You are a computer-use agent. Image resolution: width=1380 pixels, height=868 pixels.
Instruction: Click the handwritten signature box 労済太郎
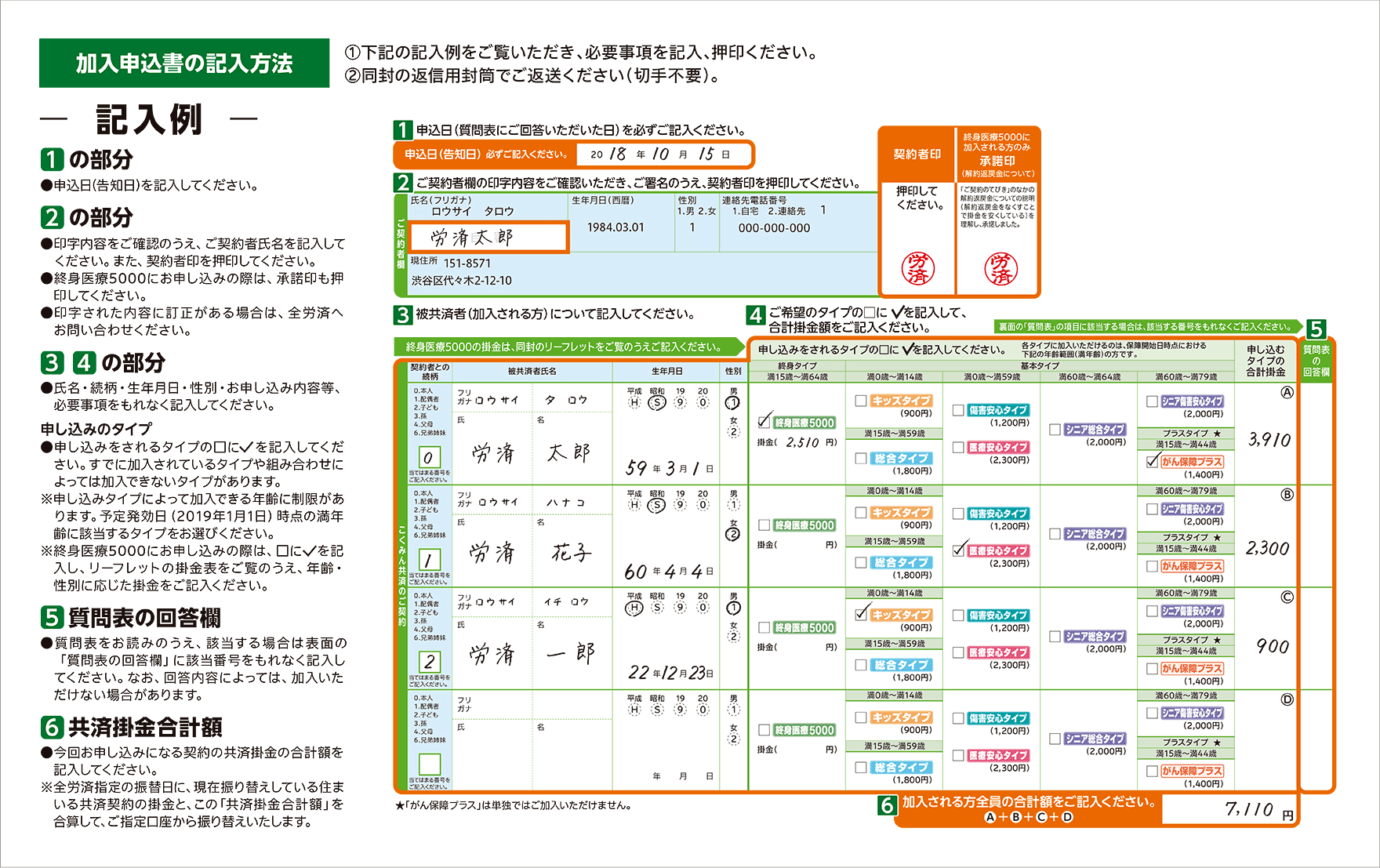click(488, 237)
